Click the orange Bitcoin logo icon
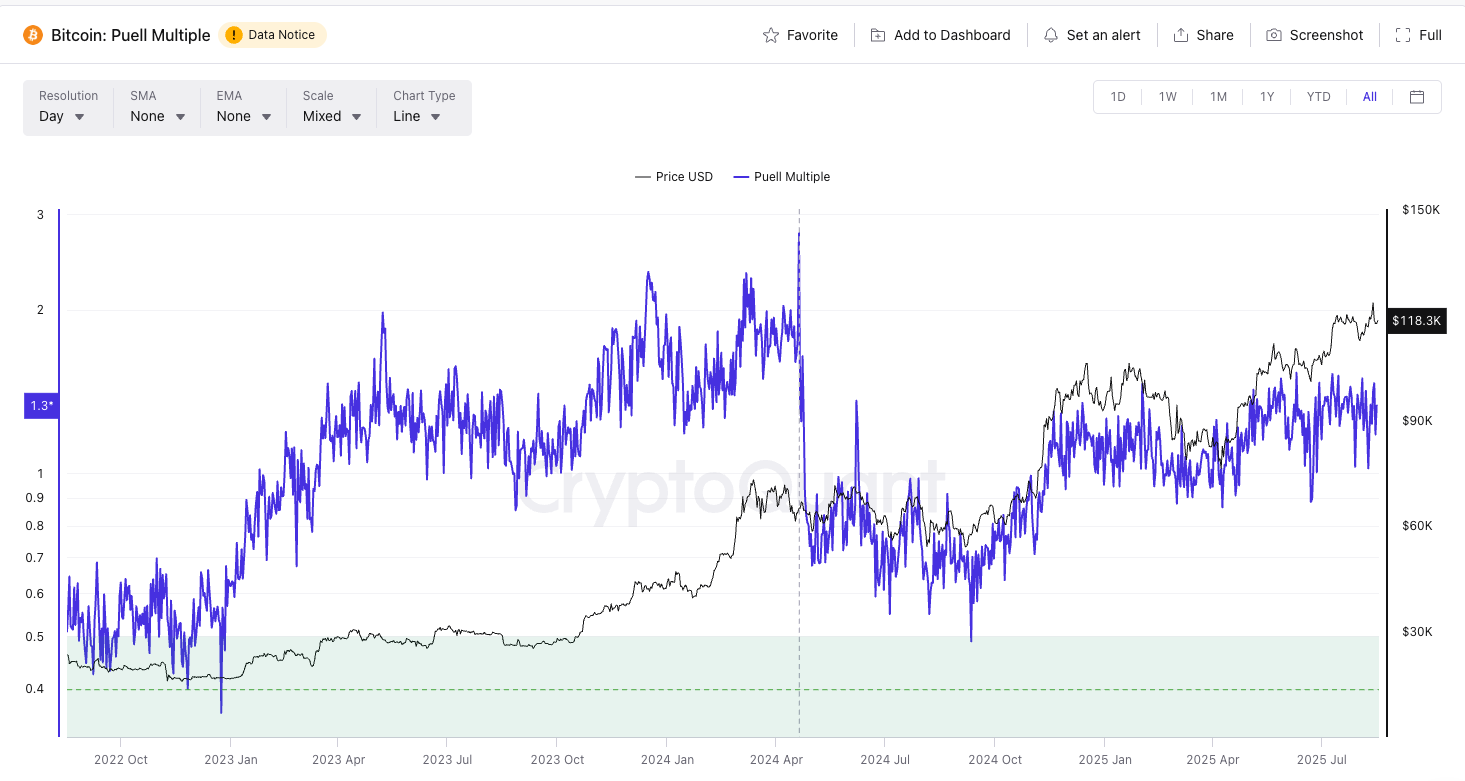 pyautogui.click(x=33, y=35)
